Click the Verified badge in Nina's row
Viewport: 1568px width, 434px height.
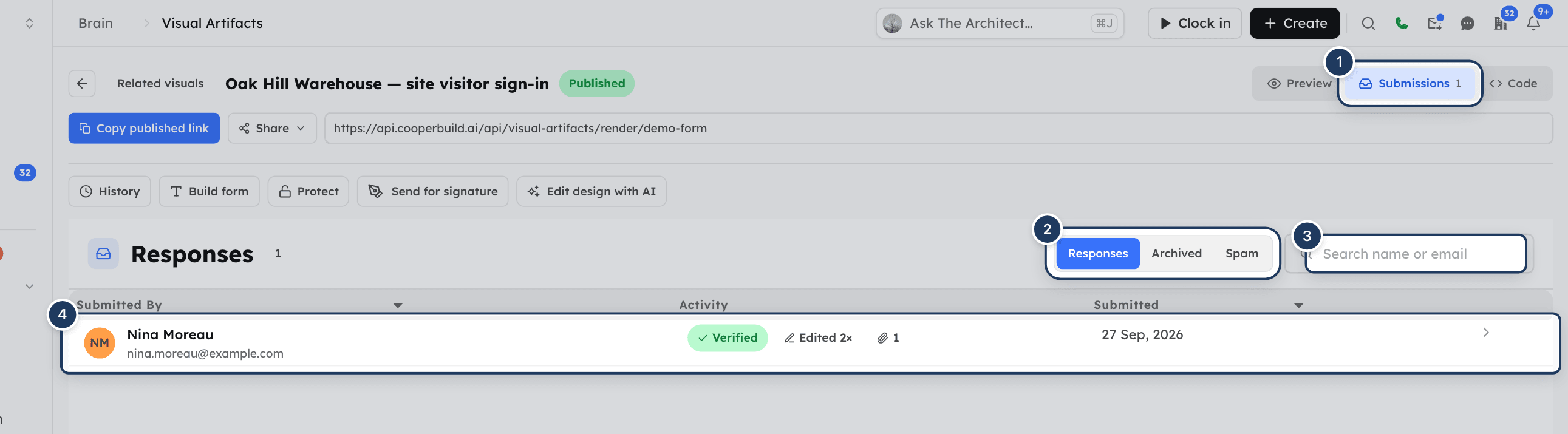[728, 338]
